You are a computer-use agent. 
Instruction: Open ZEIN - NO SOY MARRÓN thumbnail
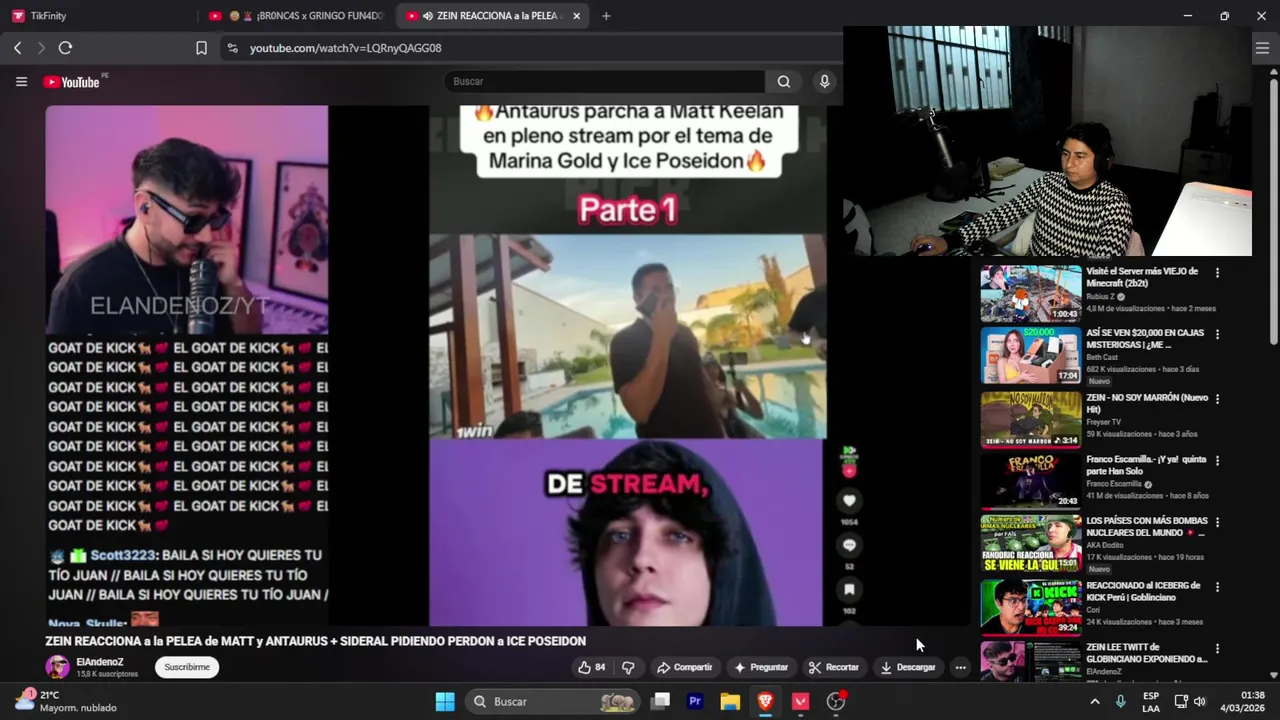click(x=1030, y=418)
